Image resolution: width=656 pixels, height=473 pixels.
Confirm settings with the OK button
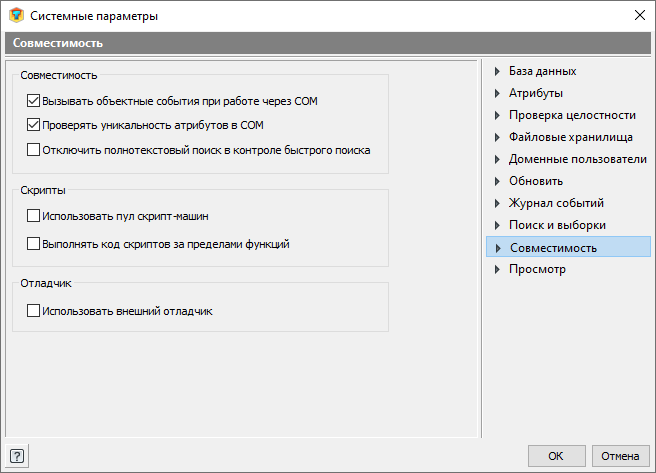(x=556, y=456)
